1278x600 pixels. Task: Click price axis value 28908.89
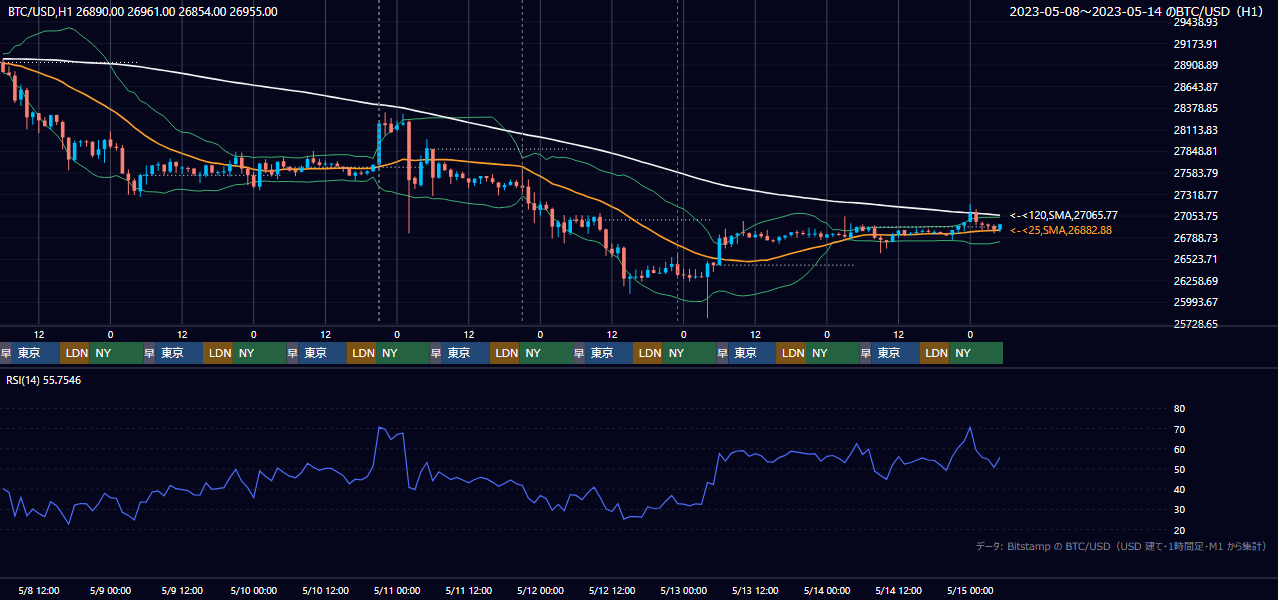(x=1195, y=65)
